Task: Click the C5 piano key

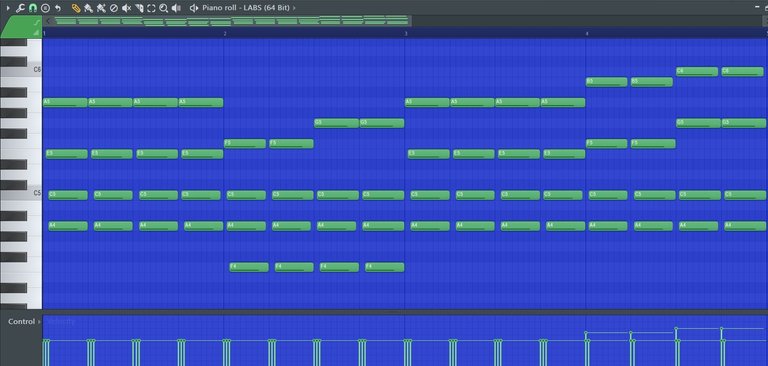Action: pos(21,194)
